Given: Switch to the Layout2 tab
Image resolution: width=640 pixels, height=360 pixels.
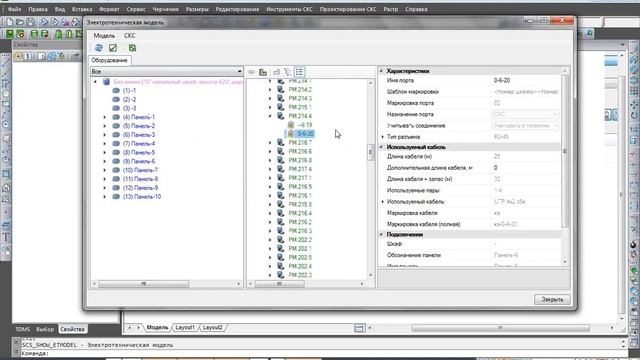Looking at the screenshot, I should [213, 327].
